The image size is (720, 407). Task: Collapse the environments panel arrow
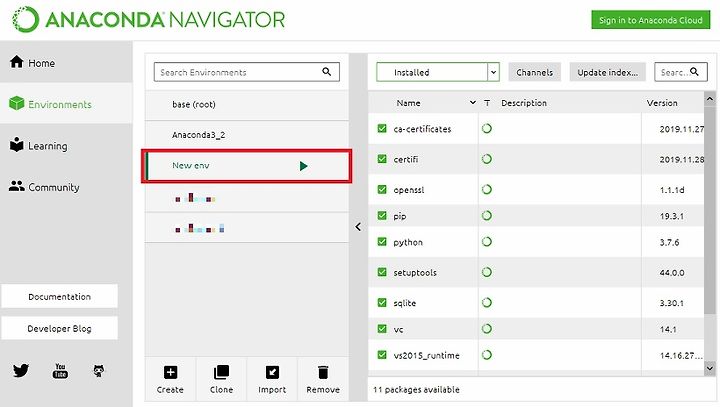click(x=358, y=226)
